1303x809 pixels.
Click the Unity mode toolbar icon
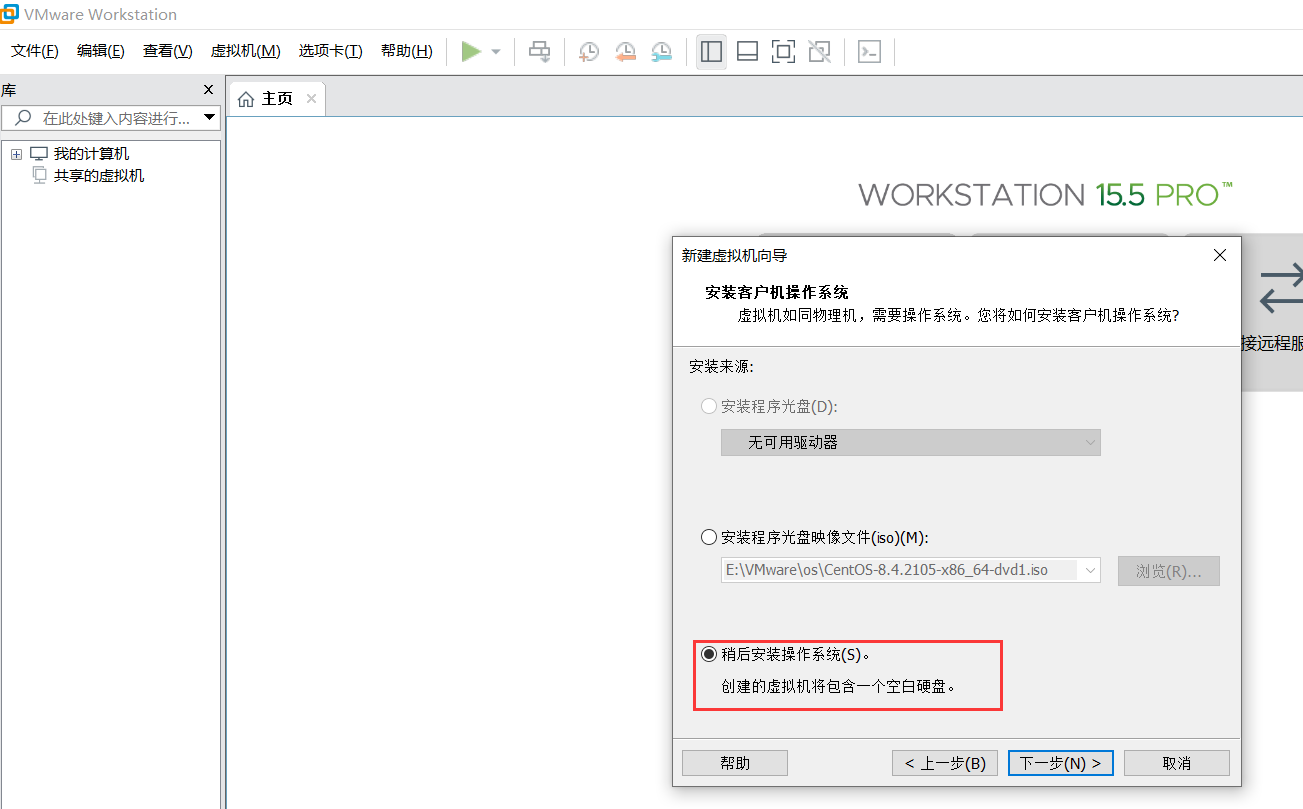[x=820, y=51]
